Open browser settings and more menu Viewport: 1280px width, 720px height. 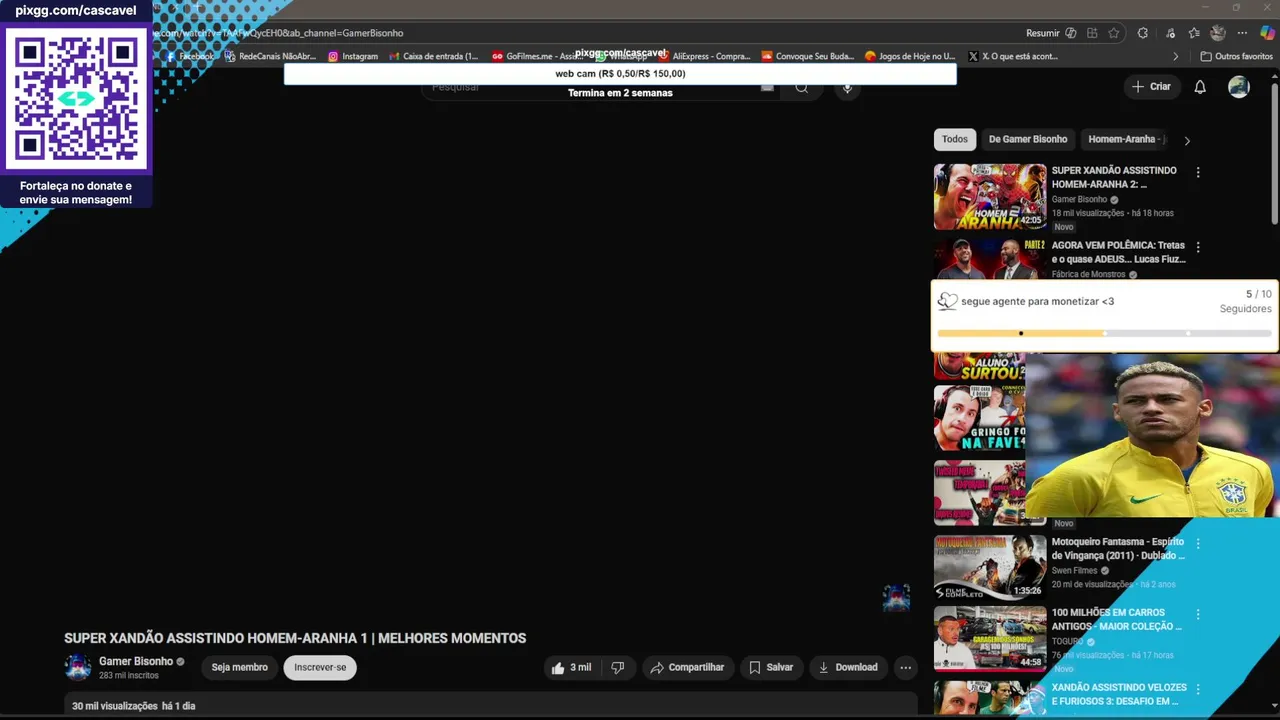click(x=1242, y=33)
